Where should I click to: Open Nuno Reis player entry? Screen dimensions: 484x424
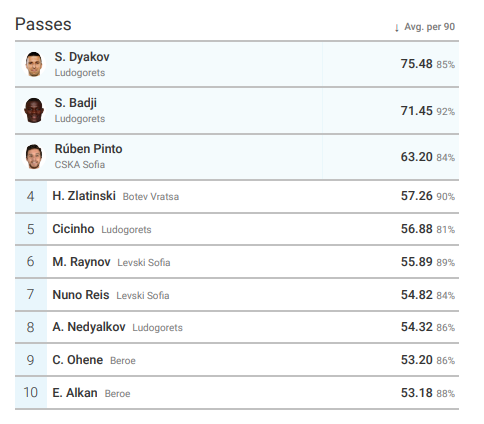click(81, 295)
